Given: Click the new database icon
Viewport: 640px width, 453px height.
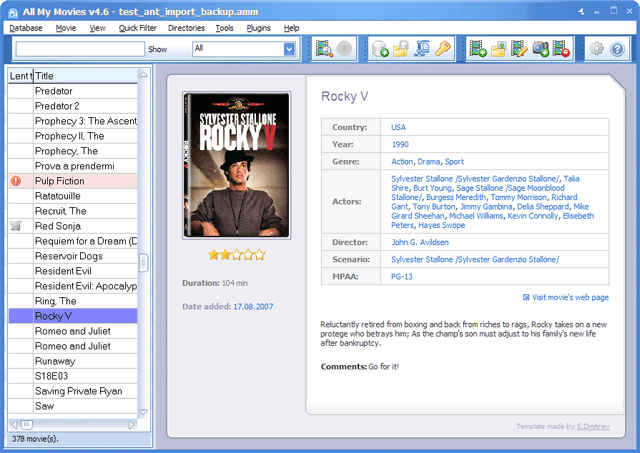Looking at the screenshot, I should coord(381,48).
